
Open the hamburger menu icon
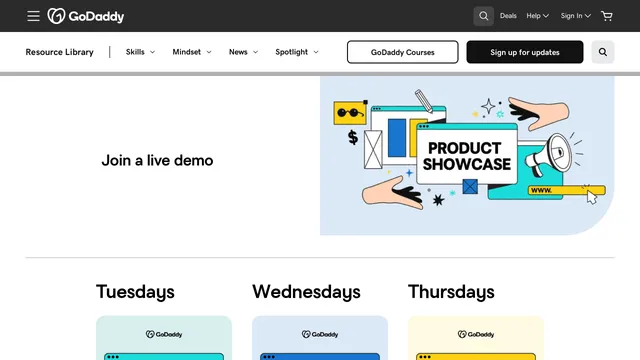33,16
